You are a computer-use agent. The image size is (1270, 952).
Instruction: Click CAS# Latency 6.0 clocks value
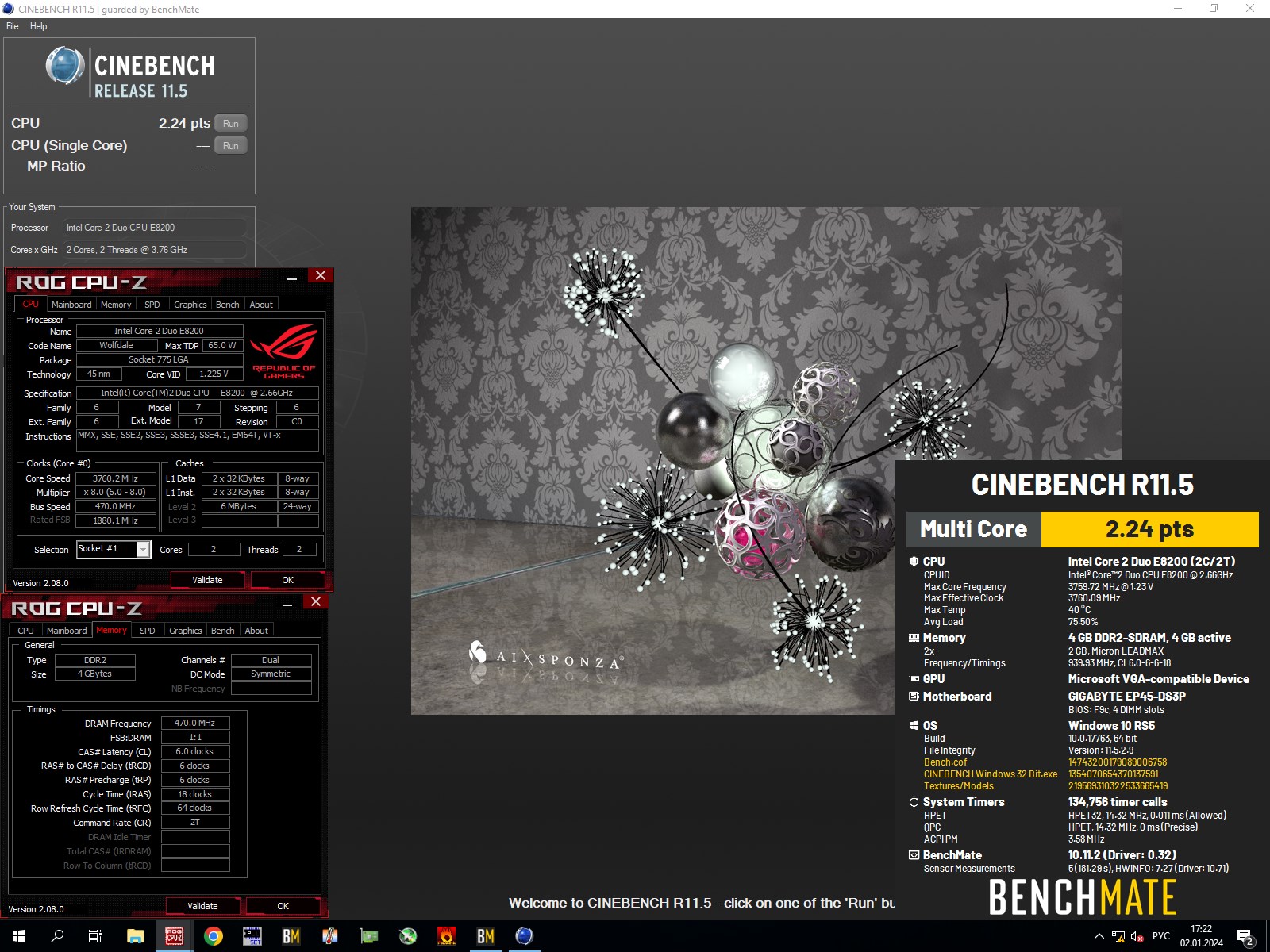point(195,751)
